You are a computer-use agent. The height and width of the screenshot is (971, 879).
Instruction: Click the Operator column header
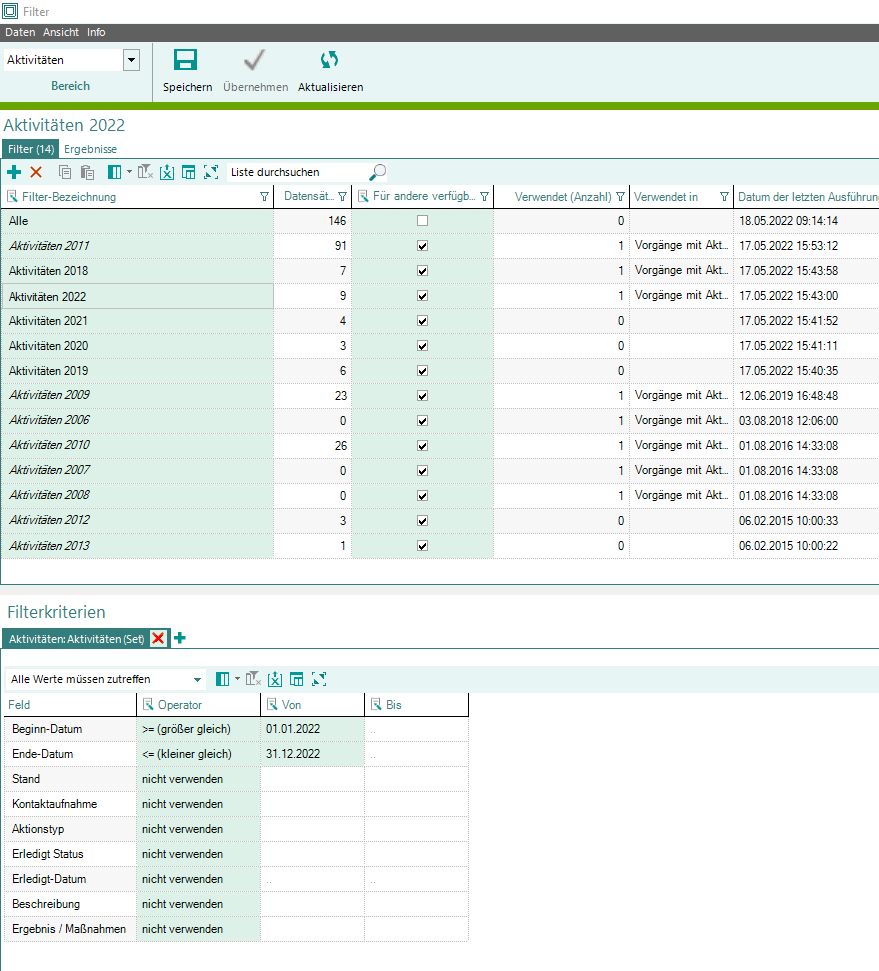198,705
